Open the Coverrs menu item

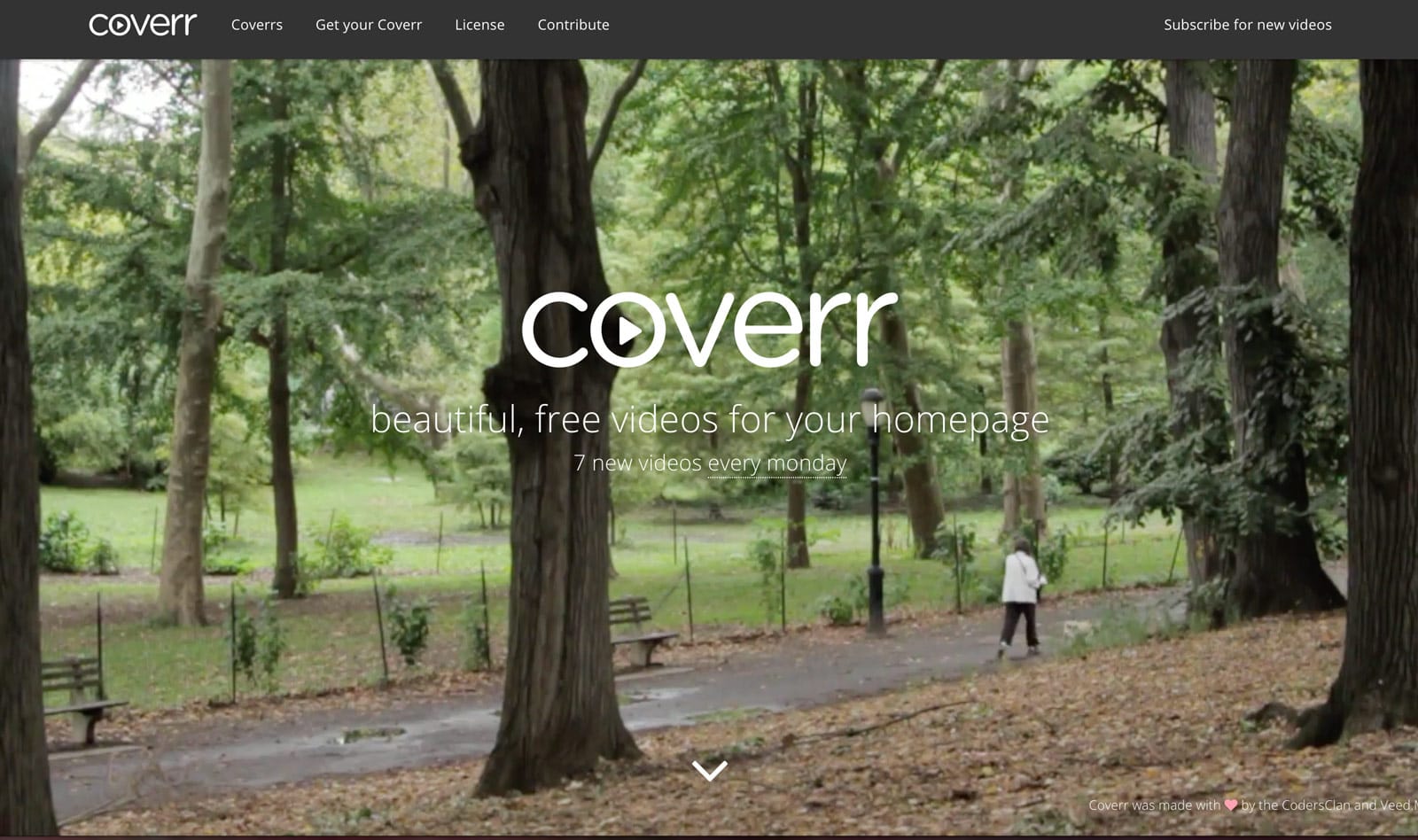[257, 25]
